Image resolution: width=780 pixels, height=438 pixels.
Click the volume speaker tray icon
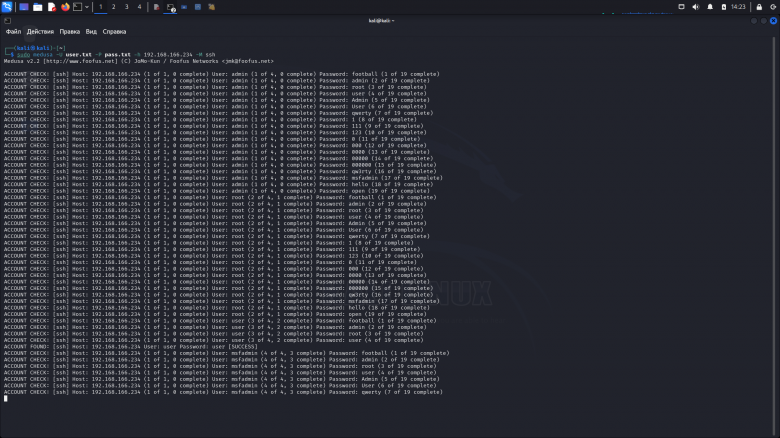coord(695,7)
